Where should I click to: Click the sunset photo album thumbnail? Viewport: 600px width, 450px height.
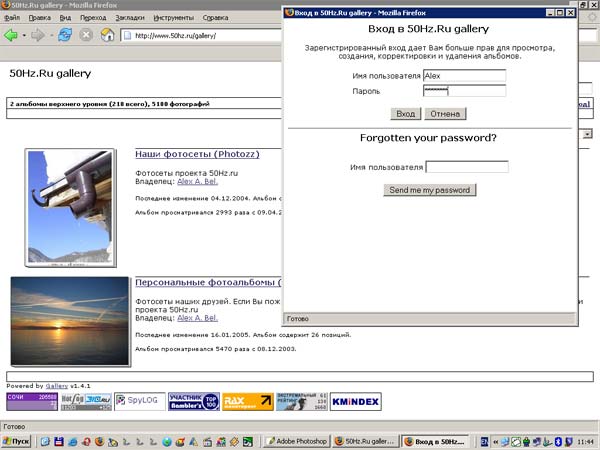click(x=70, y=321)
